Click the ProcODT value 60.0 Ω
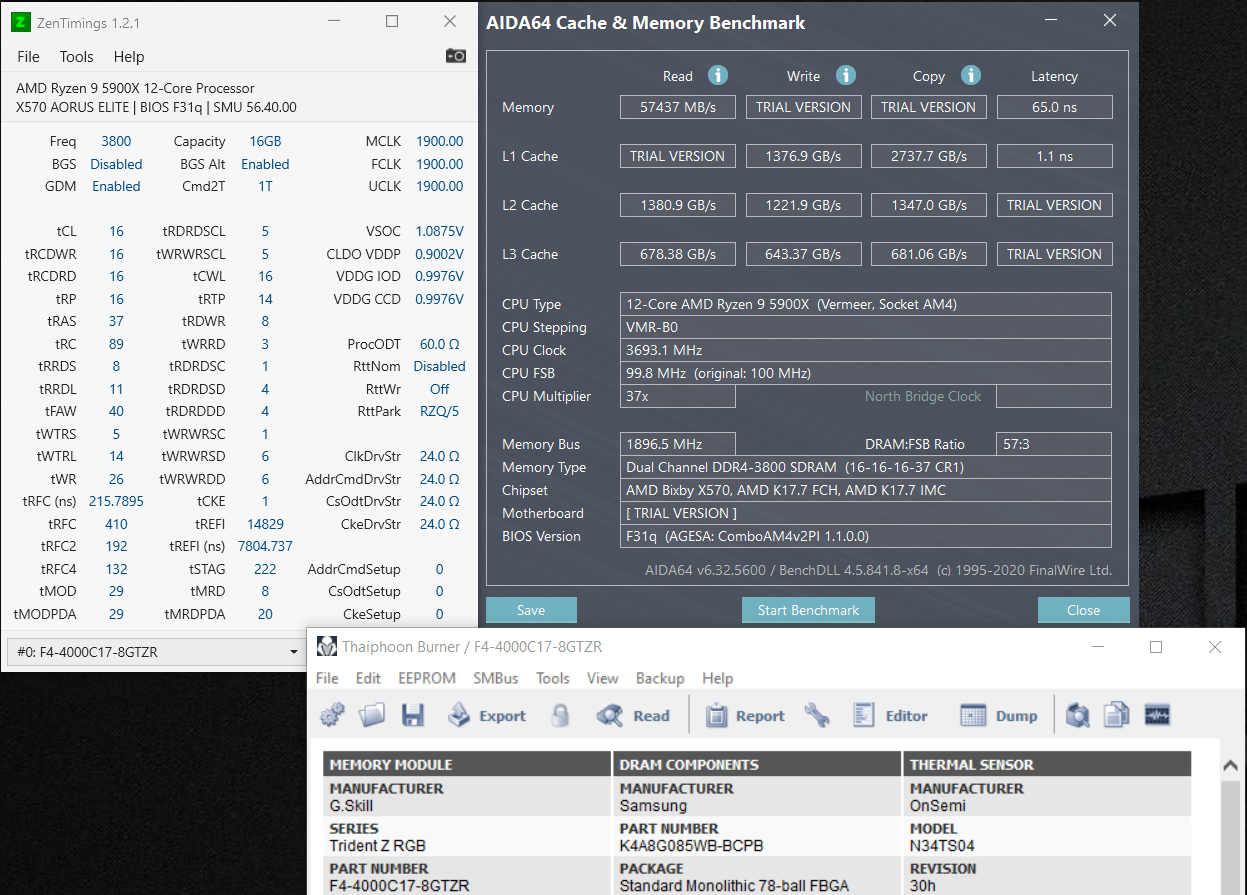Image resolution: width=1247 pixels, height=895 pixels. (439, 344)
